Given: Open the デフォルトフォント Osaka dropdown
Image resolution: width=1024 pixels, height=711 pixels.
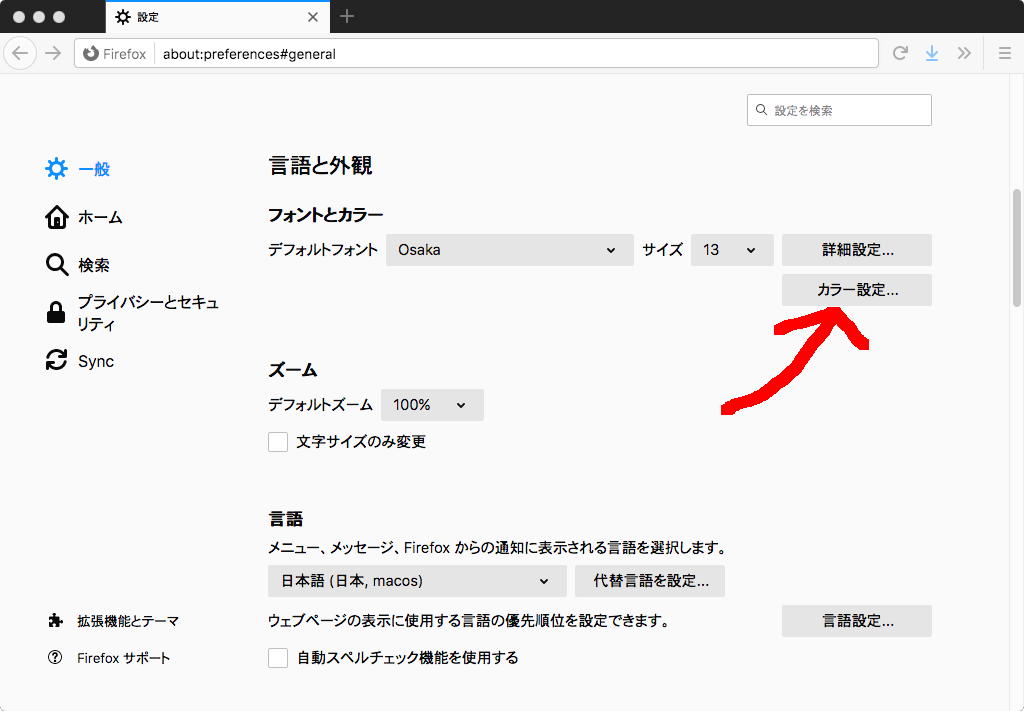Looking at the screenshot, I should tap(509, 250).
